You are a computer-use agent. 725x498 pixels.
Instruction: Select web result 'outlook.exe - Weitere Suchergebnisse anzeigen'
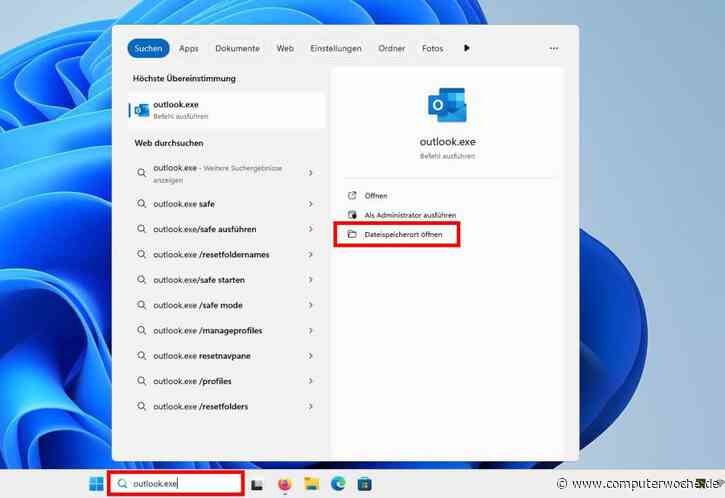(x=227, y=173)
